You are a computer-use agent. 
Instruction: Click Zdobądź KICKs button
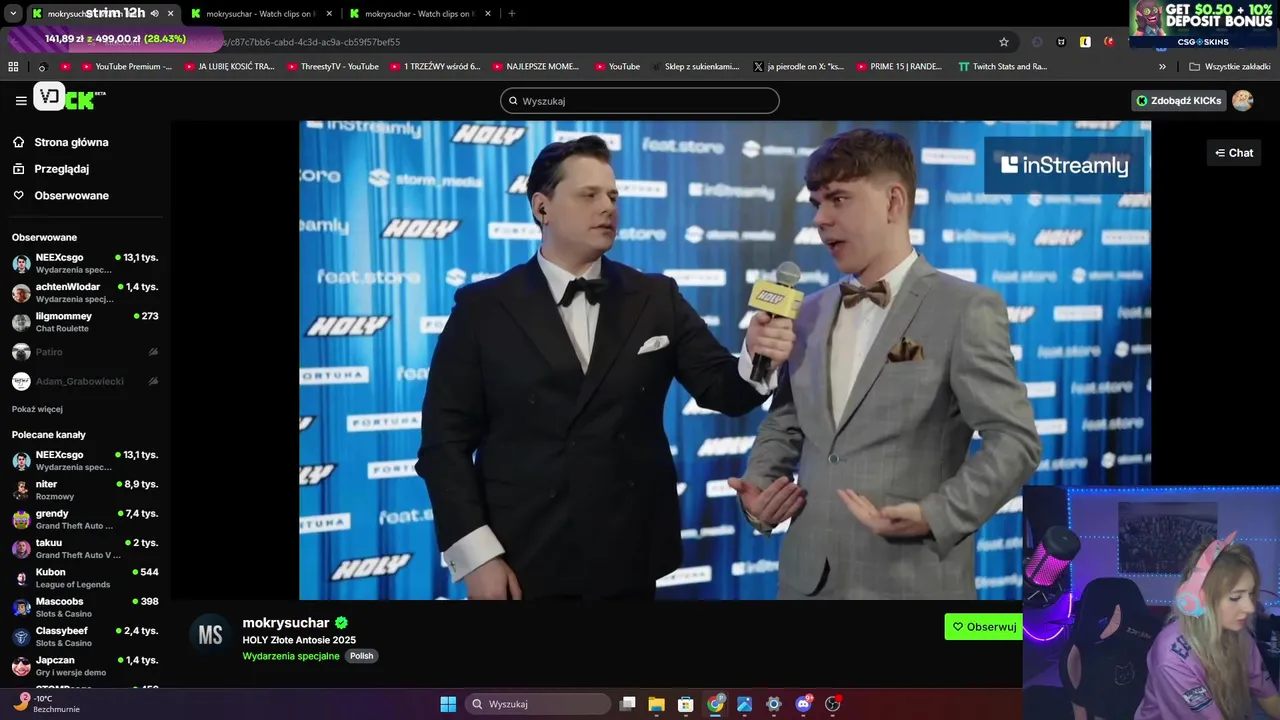1178,100
